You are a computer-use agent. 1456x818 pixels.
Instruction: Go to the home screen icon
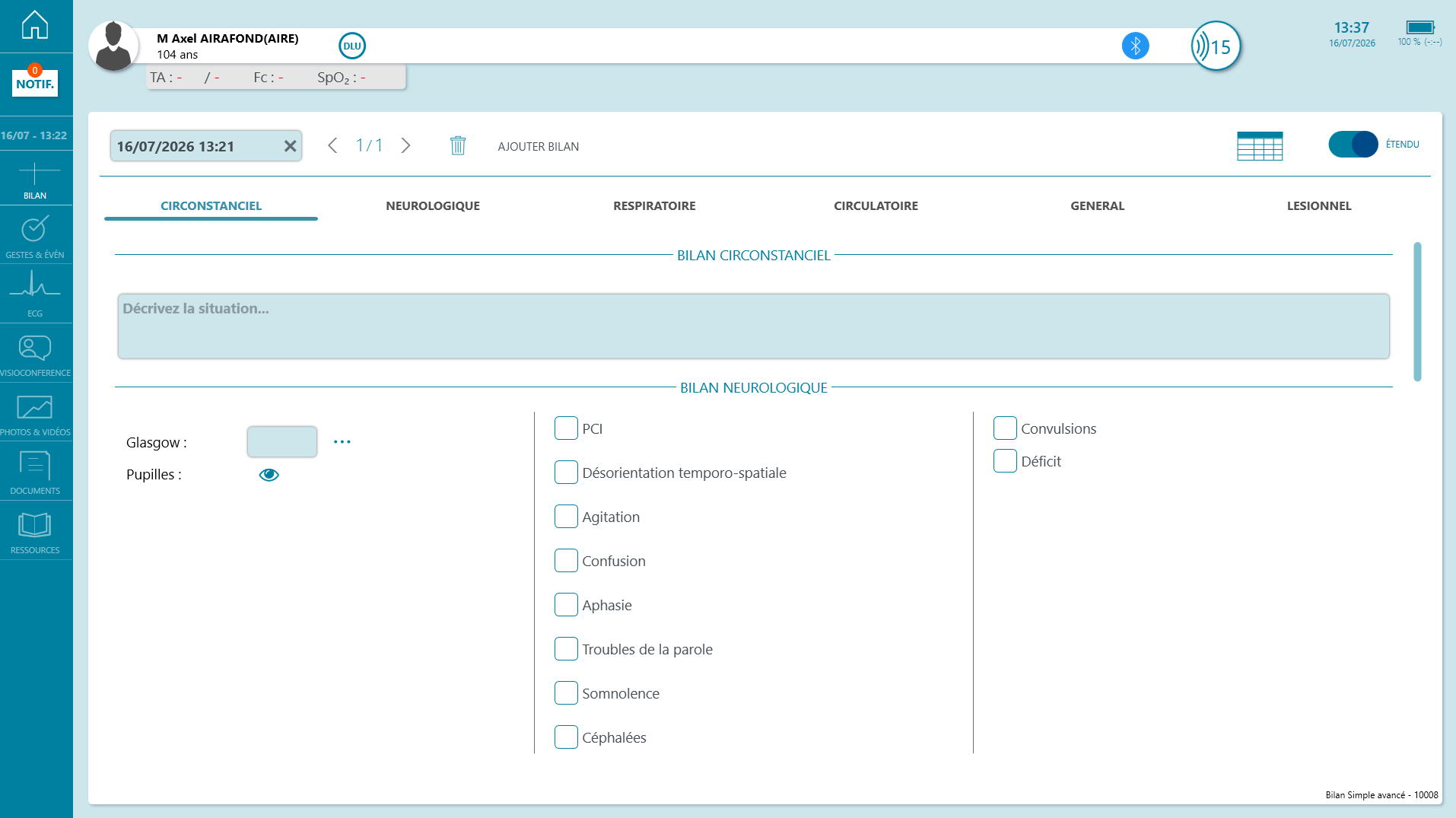pos(35,25)
